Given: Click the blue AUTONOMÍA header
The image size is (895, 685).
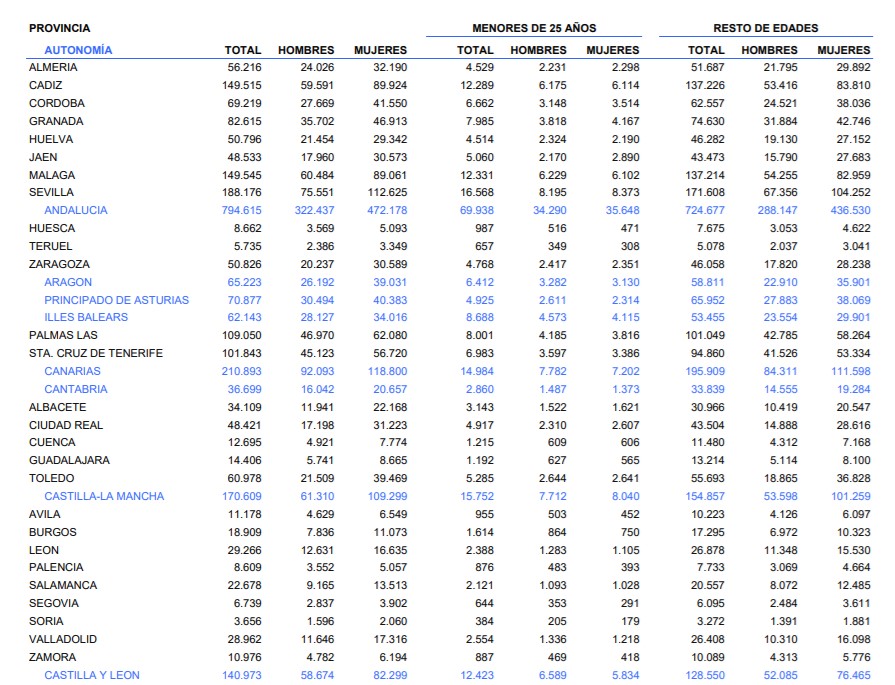Looking at the screenshot, I should [78, 49].
